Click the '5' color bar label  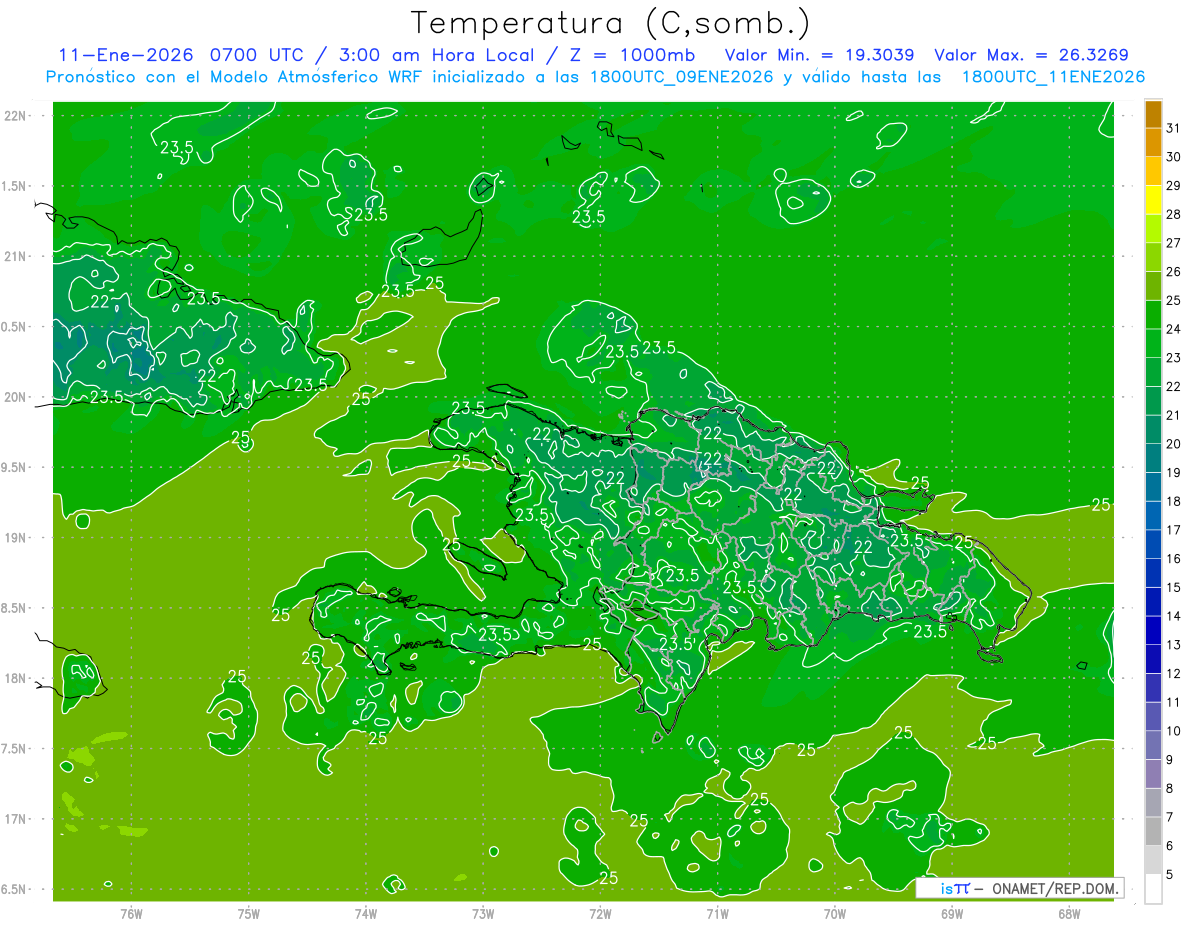[1170, 875]
